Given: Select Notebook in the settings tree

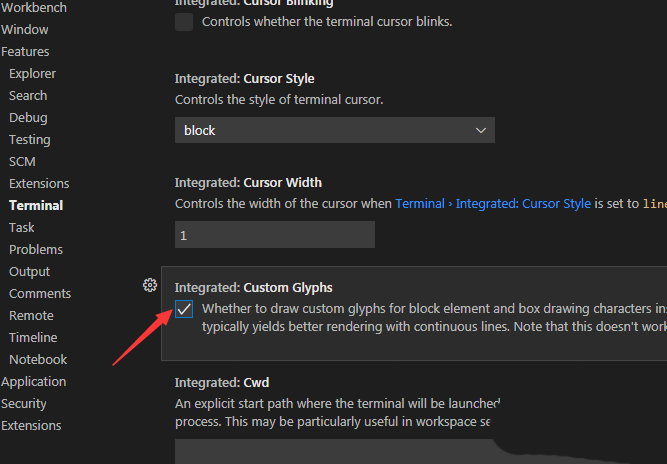Looking at the screenshot, I should click(x=38, y=360).
